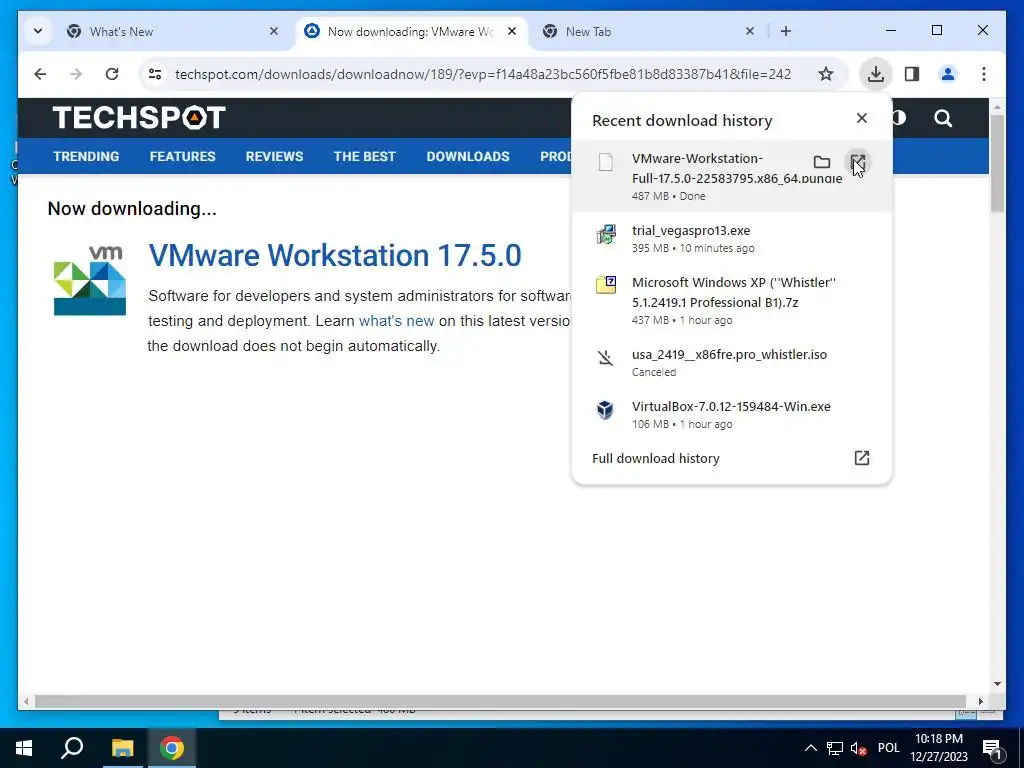
Task: Click the TechSpot logo
Action: click(139, 118)
